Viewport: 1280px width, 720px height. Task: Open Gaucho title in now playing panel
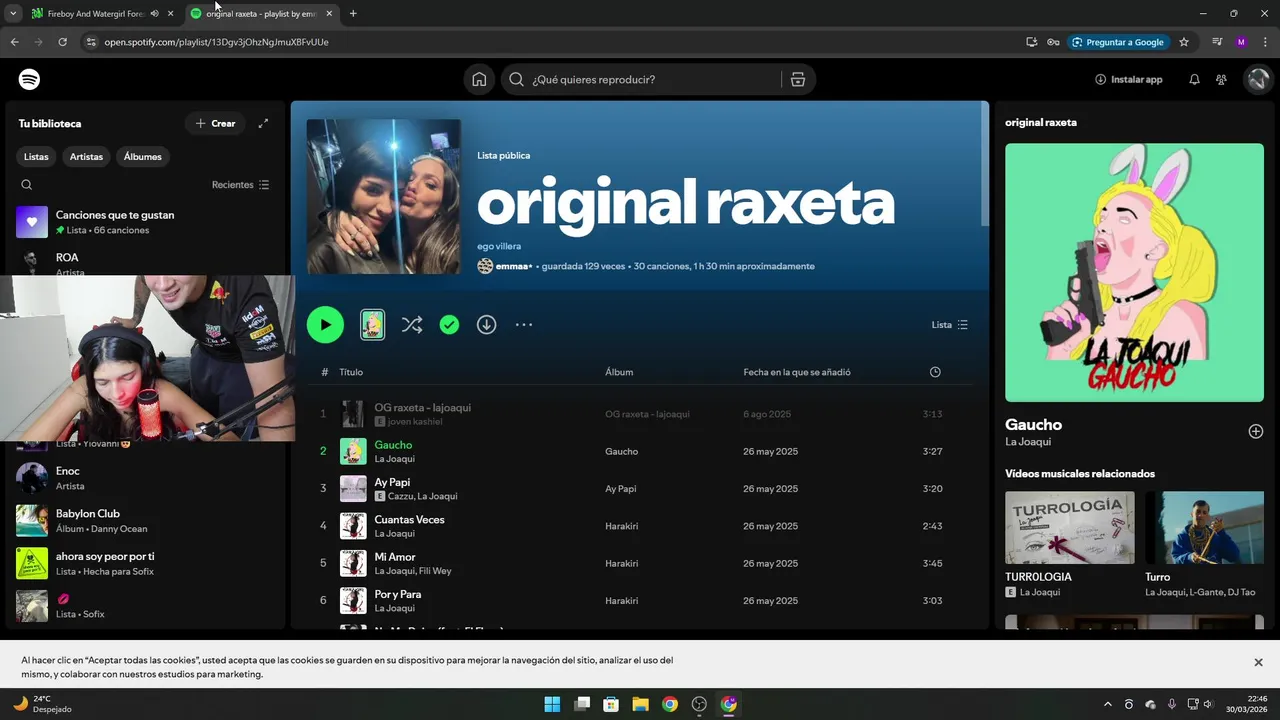pos(1033,424)
